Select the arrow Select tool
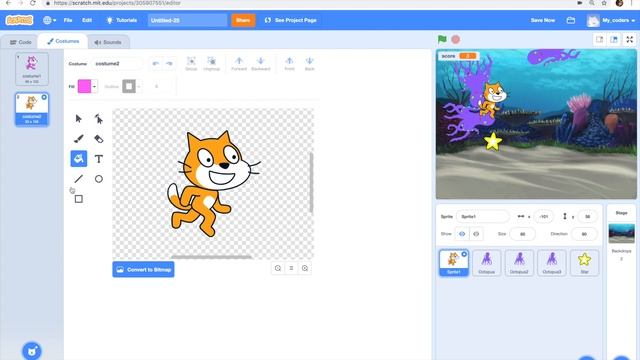 [78, 119]
